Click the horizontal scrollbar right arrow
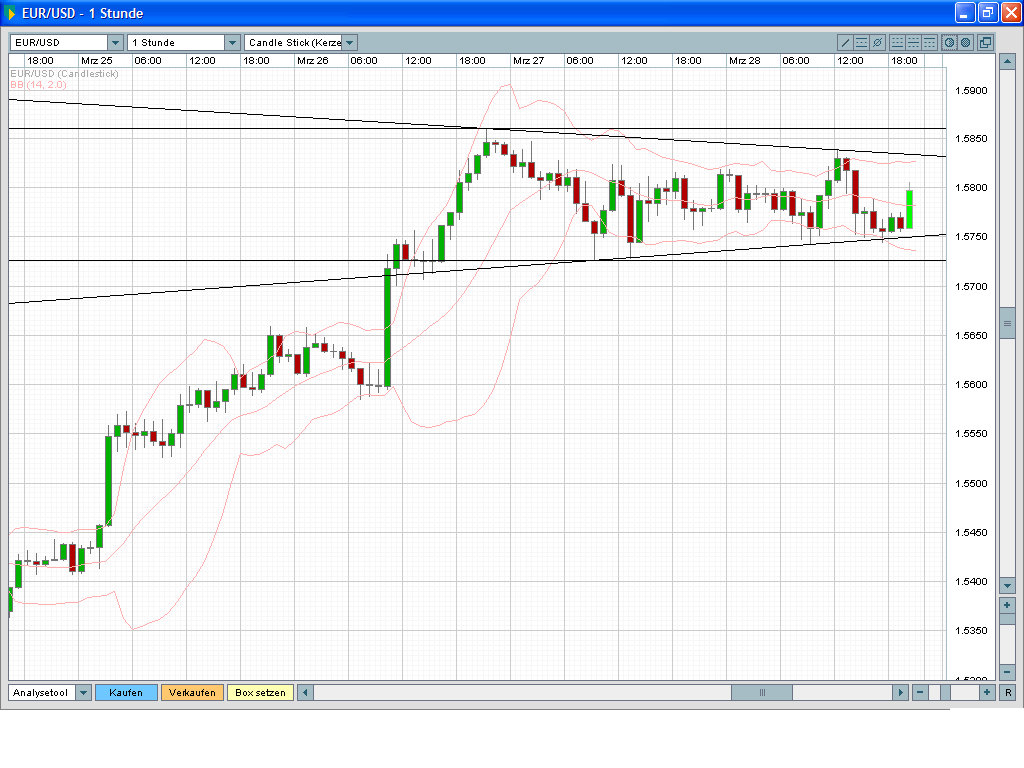 click(902, 692)
